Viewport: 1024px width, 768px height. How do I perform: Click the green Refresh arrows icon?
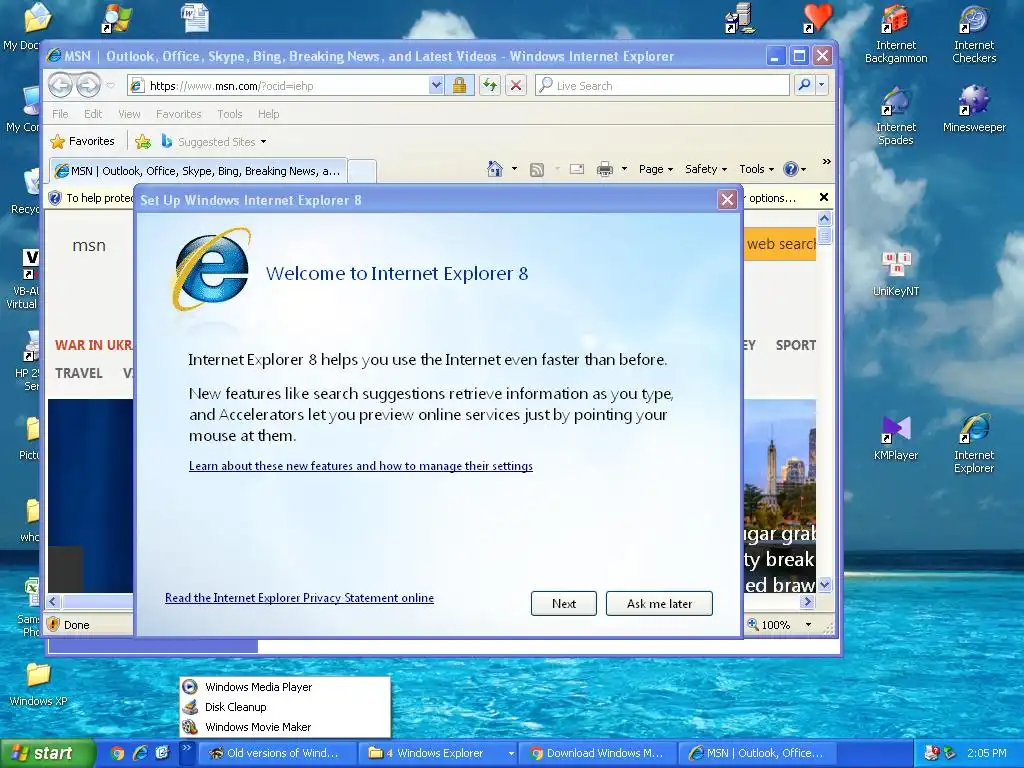490,85
